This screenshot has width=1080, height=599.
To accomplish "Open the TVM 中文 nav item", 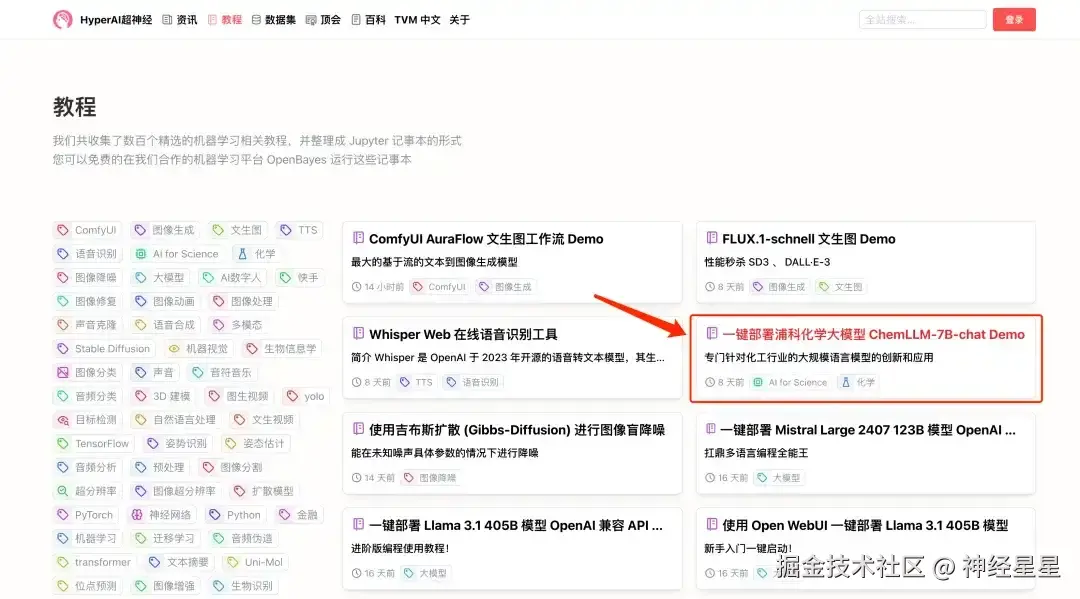I will click(x=417, y=20).
